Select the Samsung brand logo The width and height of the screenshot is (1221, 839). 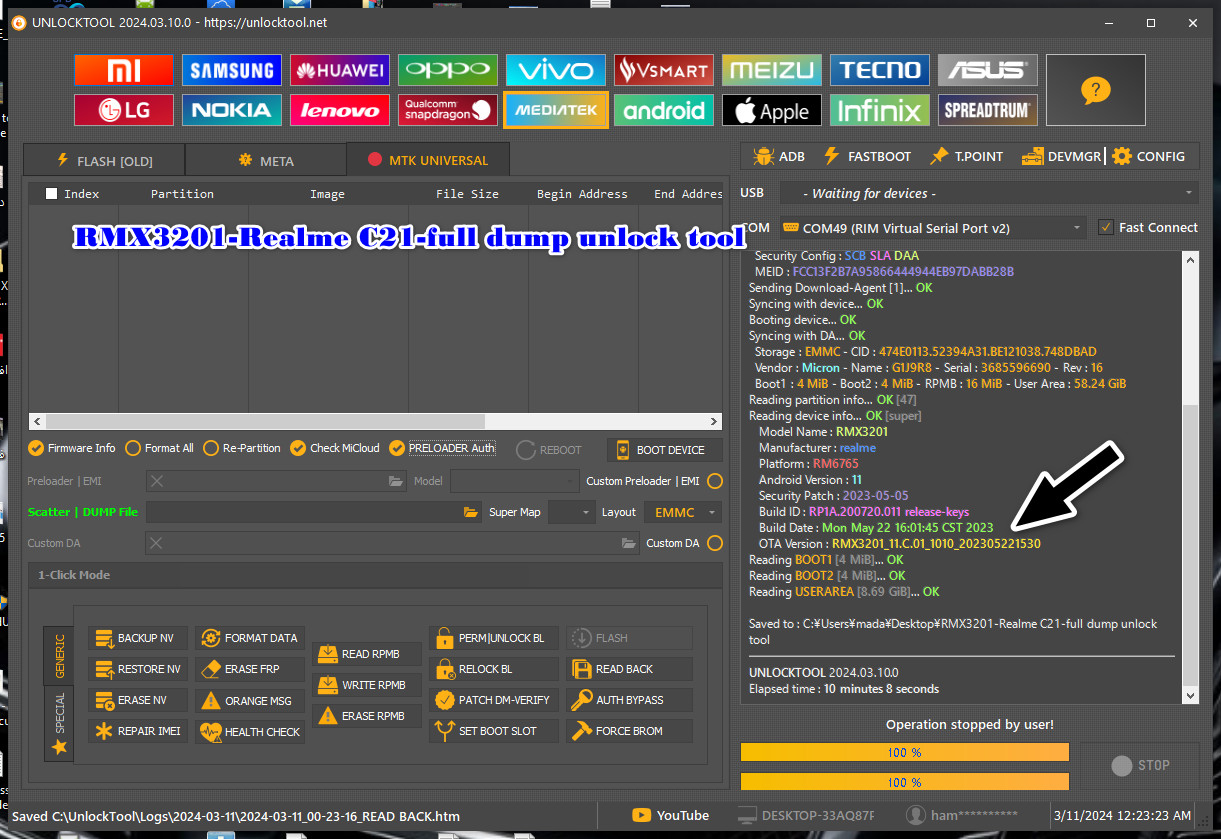[x=232, y=70]
